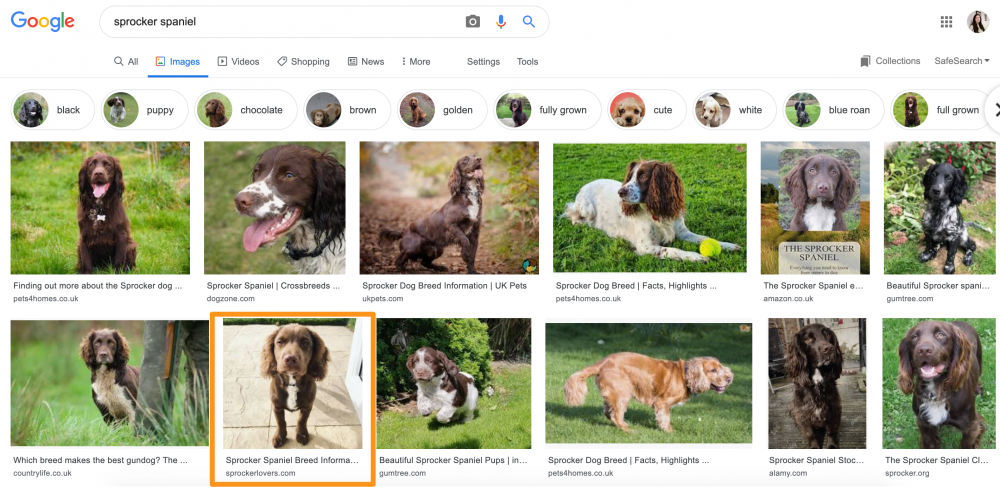Open the Settings link

click(x=483, y=61)
